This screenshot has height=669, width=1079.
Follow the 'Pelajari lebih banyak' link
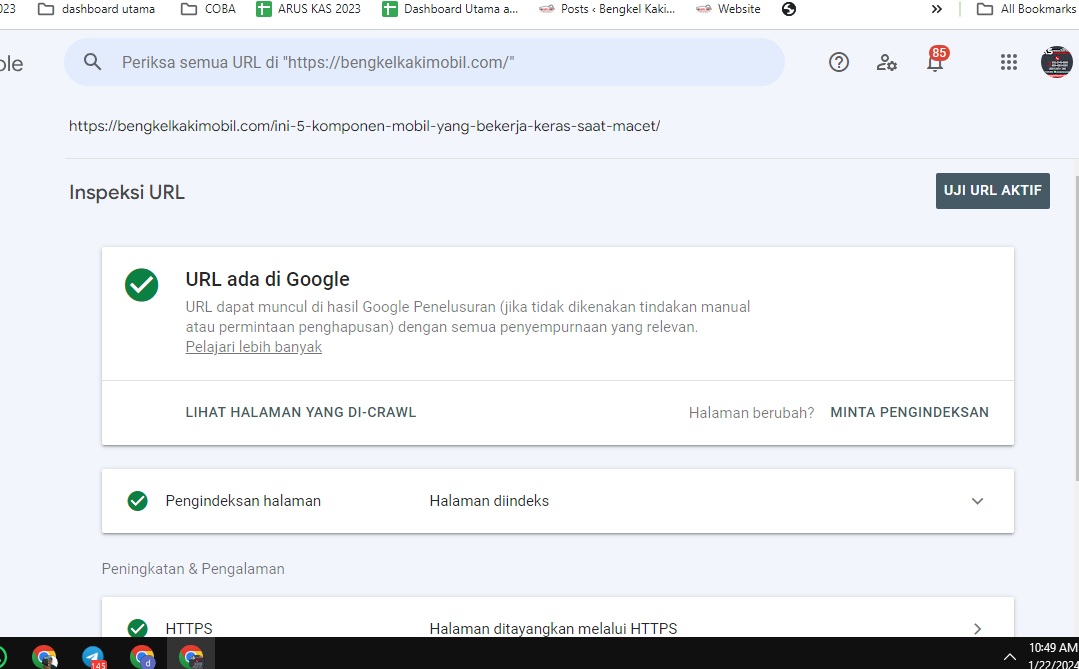(254, 347)
